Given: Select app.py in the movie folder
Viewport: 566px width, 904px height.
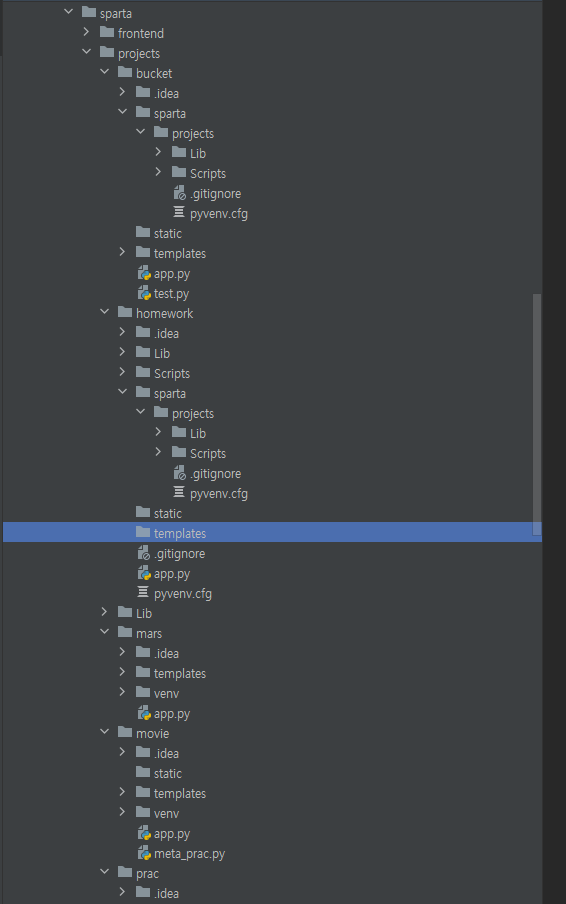Looking at the screenshot, I should tap(172, 834).
